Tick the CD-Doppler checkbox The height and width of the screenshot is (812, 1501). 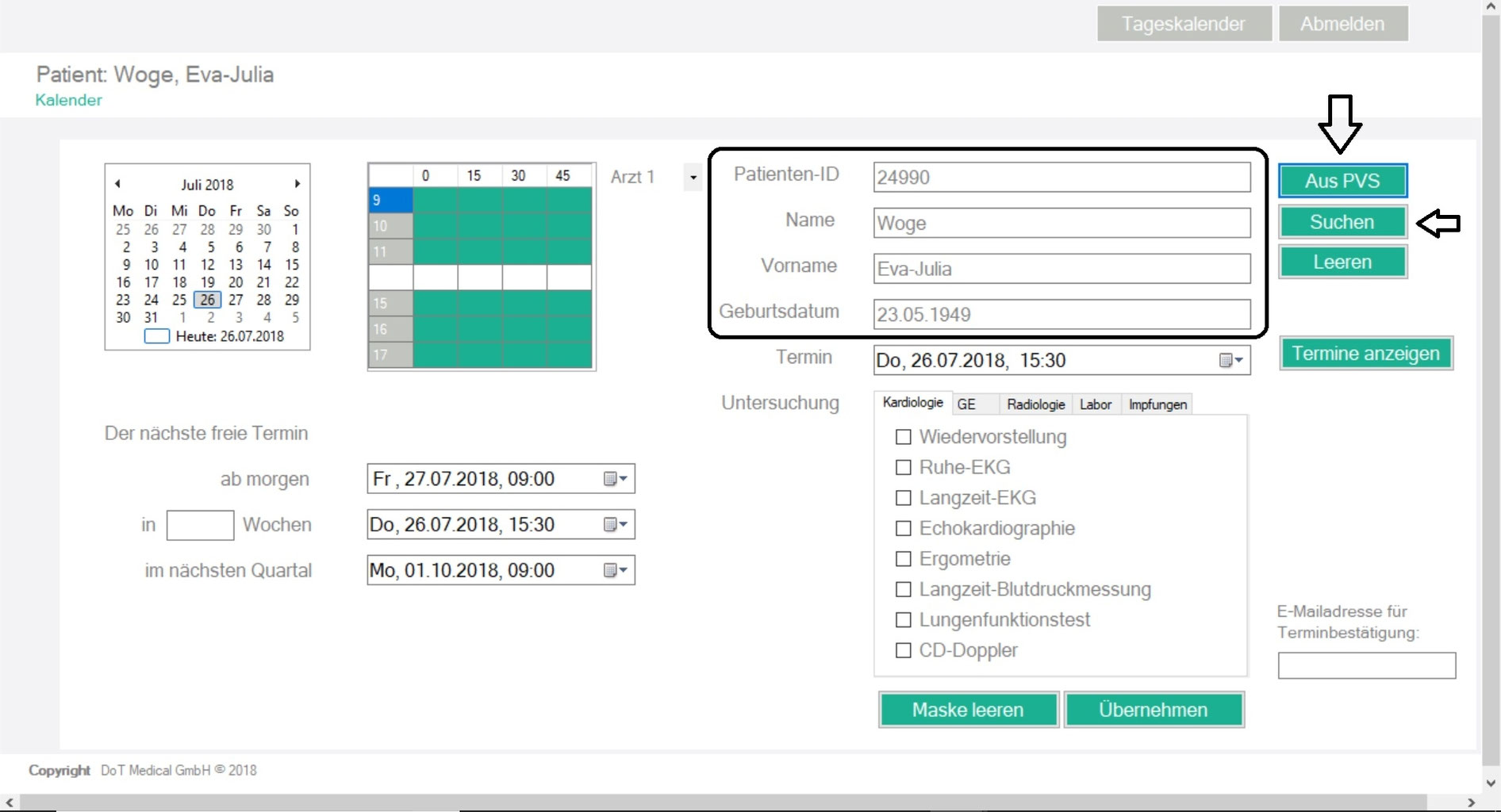[903, 650]
